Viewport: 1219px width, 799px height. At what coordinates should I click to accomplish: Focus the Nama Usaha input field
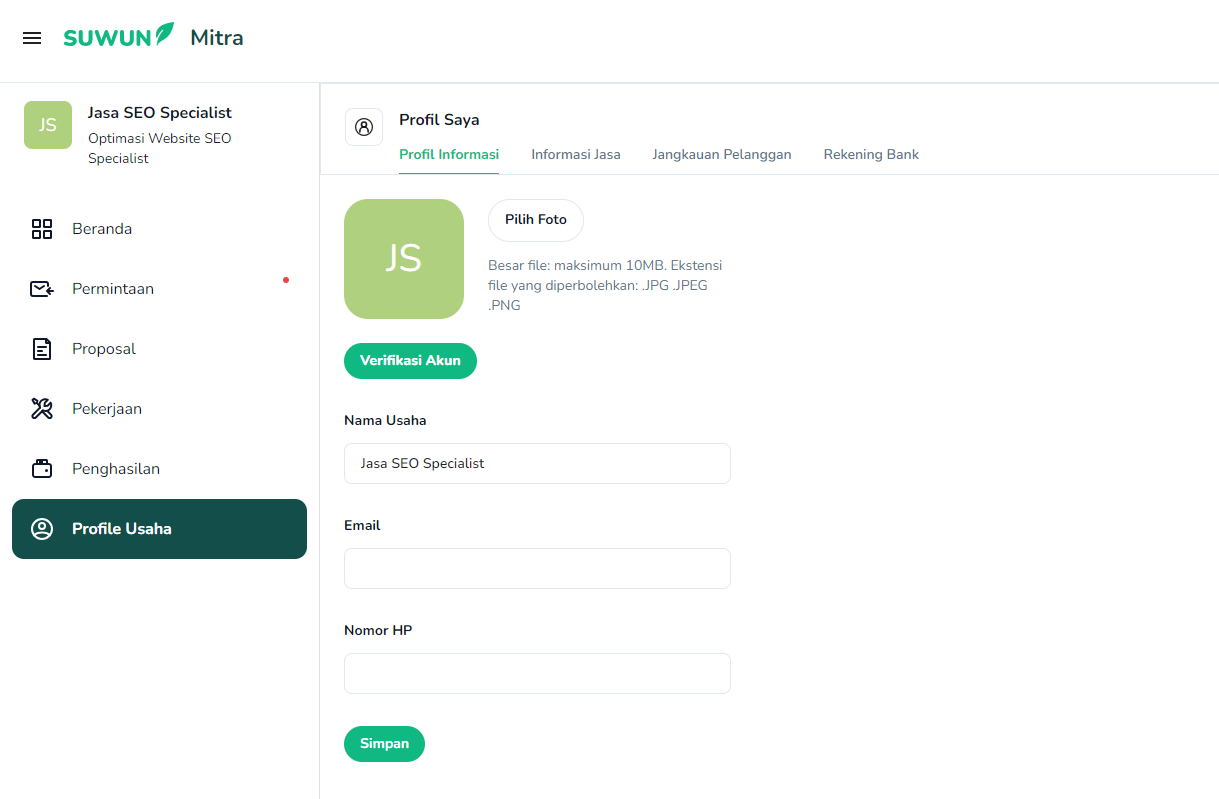537,464
